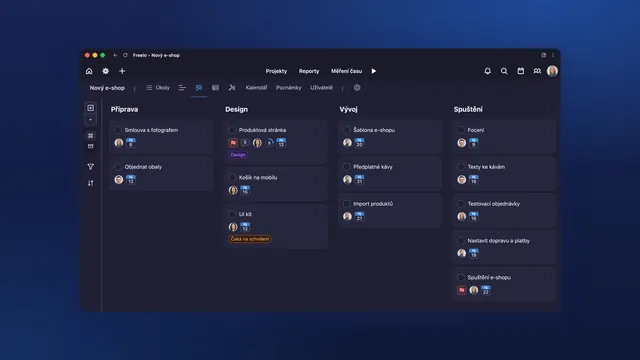Mark Texty ke kávám as done
Screen dimensions: 640x360
click(461, 167)
